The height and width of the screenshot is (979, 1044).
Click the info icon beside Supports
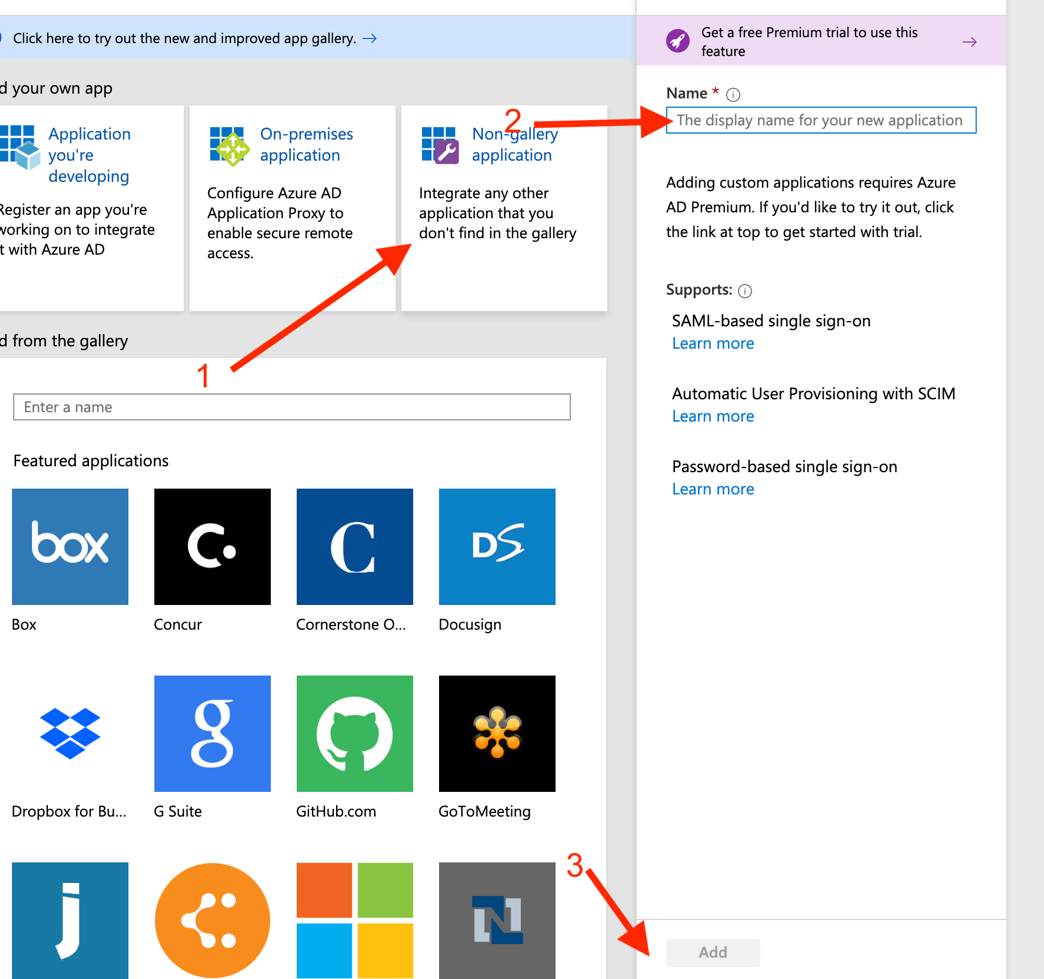[x=745, y=291]
